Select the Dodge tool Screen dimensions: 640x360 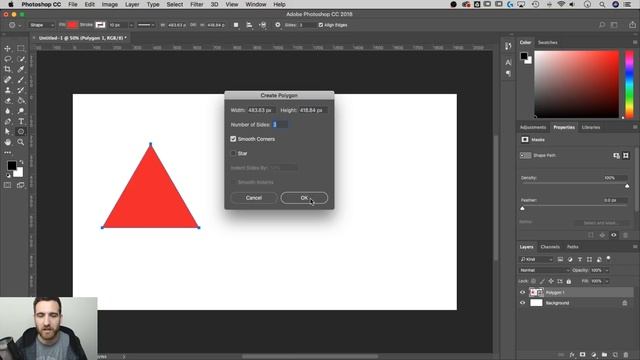tap(21, 111)
